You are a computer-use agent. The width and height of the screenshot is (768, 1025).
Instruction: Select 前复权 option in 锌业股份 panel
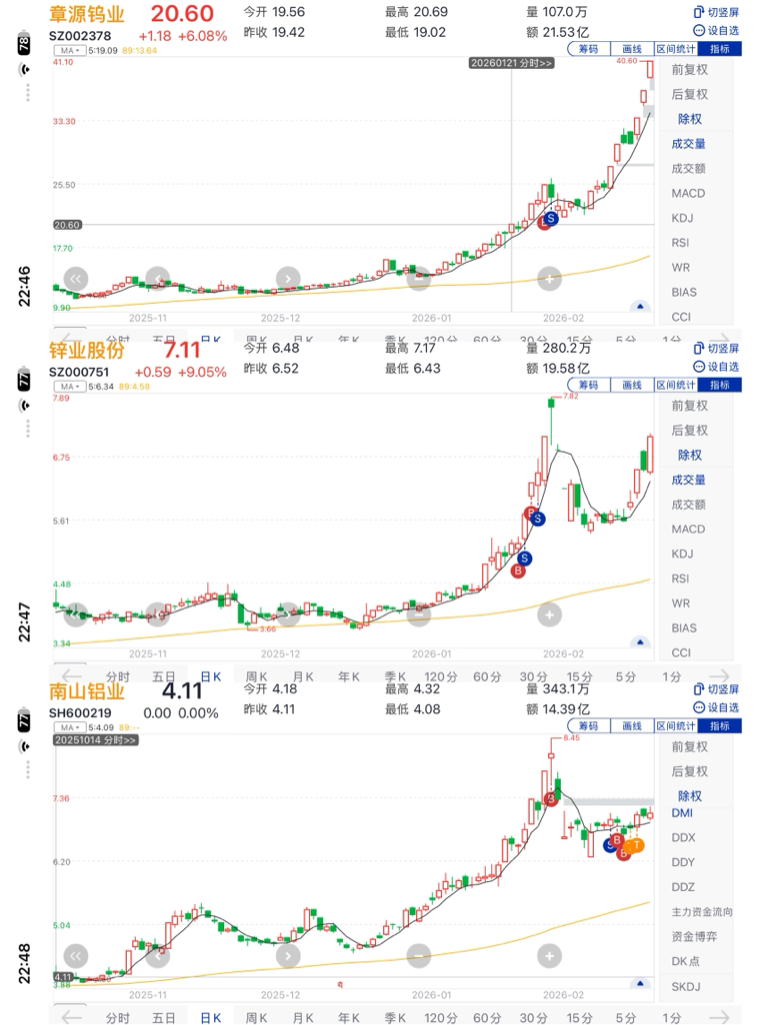(690, 405)
